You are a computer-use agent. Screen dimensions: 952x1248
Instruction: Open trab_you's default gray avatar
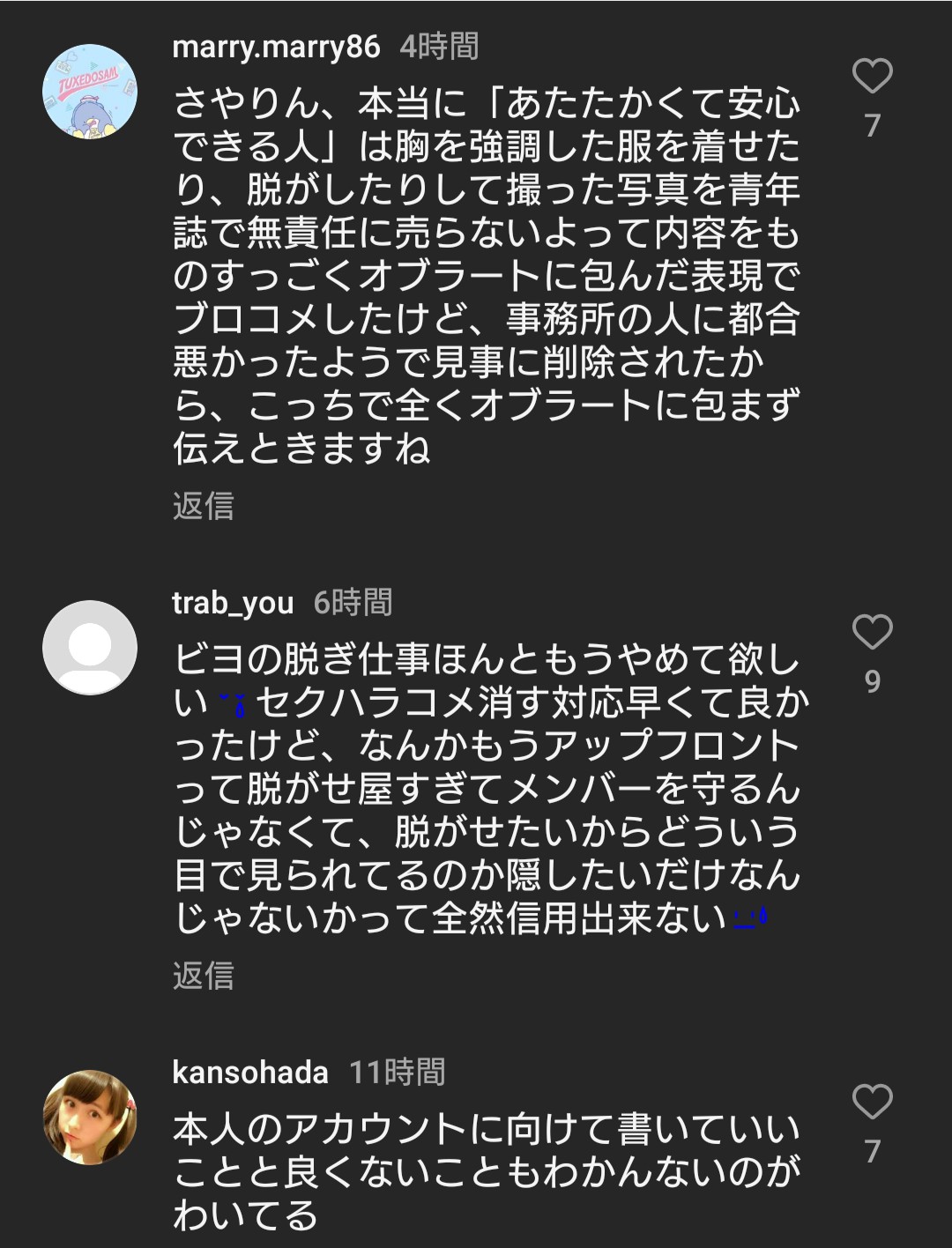click(x=90, y=648)
